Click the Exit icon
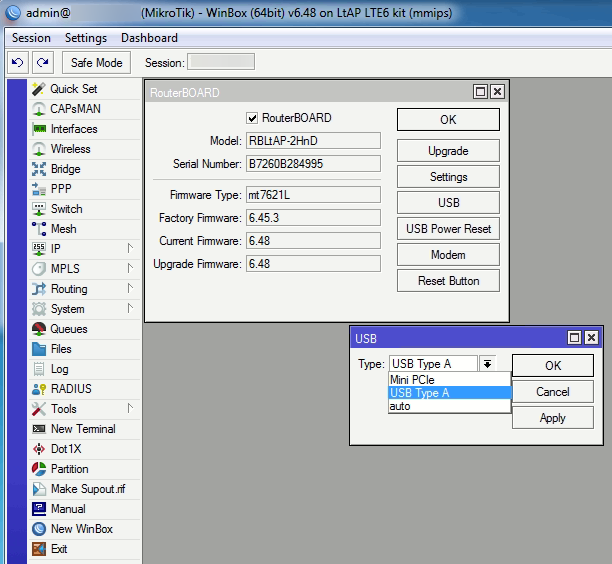Screen dimensions: 612x564 [39, 549]
